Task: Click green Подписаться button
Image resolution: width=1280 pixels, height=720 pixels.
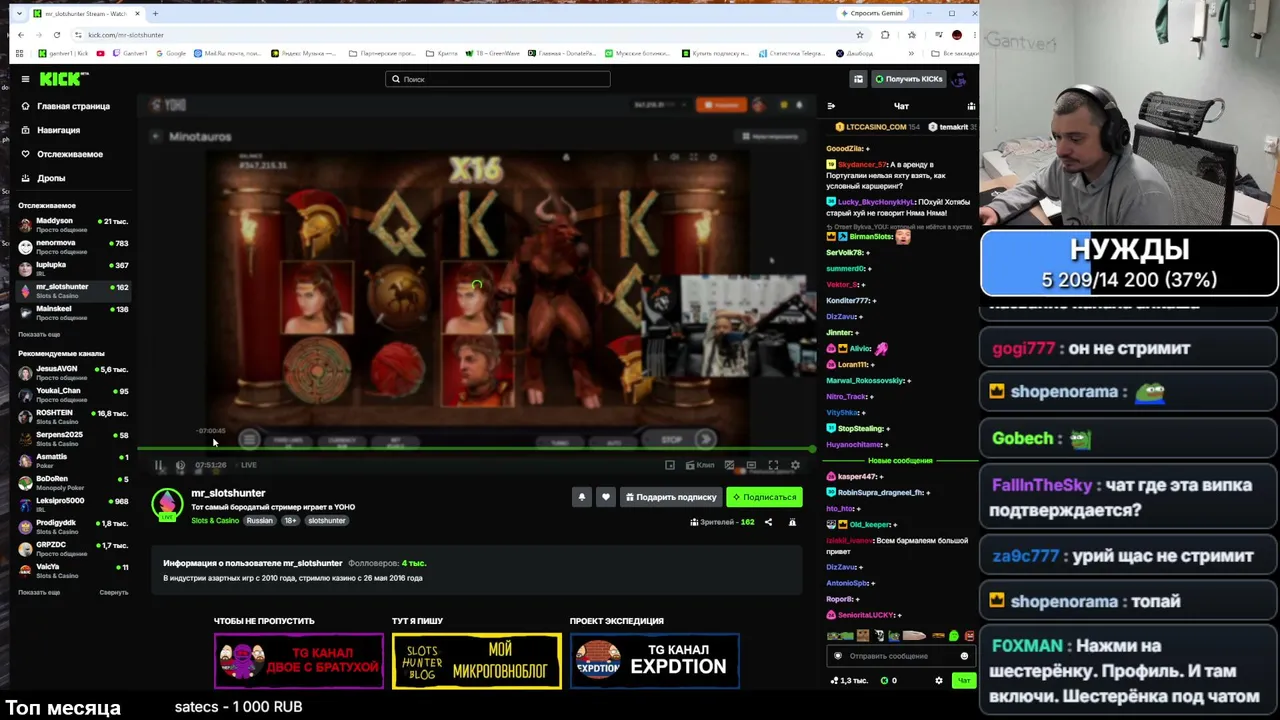Action: [764, 497]
